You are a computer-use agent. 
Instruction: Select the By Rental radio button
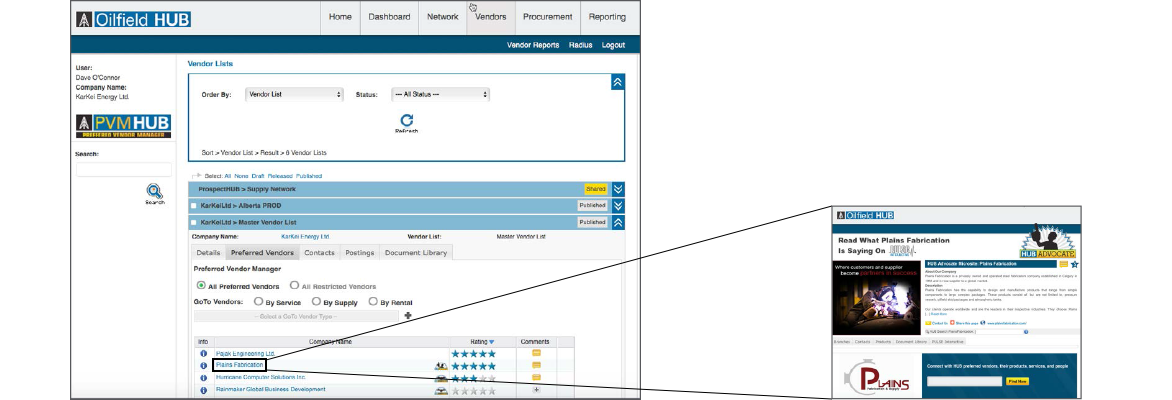pyautogui.click(x=373, y=302)
